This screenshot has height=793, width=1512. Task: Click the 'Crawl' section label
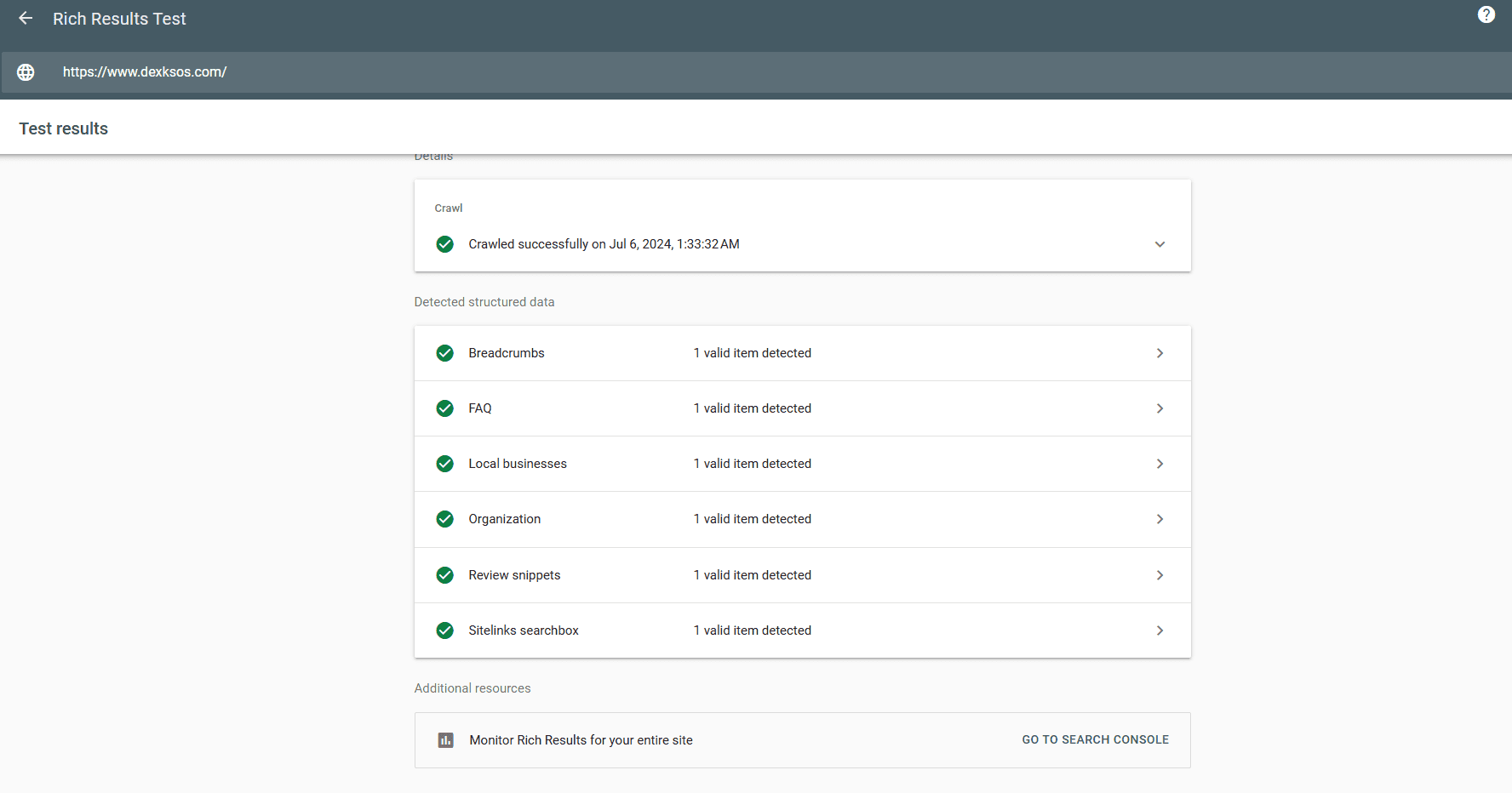449,208
